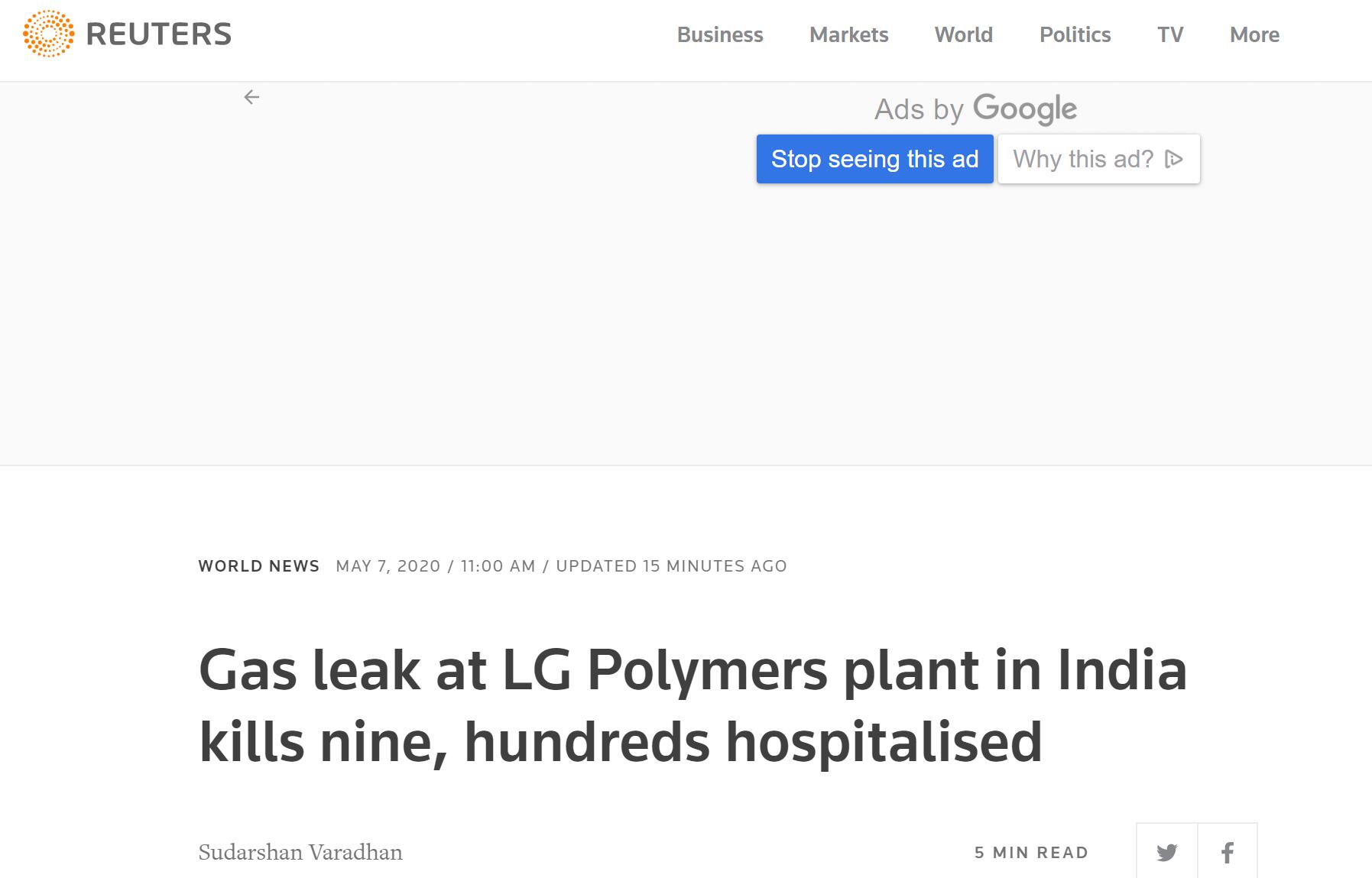The width and height of the screenshot is (1372, 878).
Task: Click the back arrow in ad panel
Action: coord(251,97)
